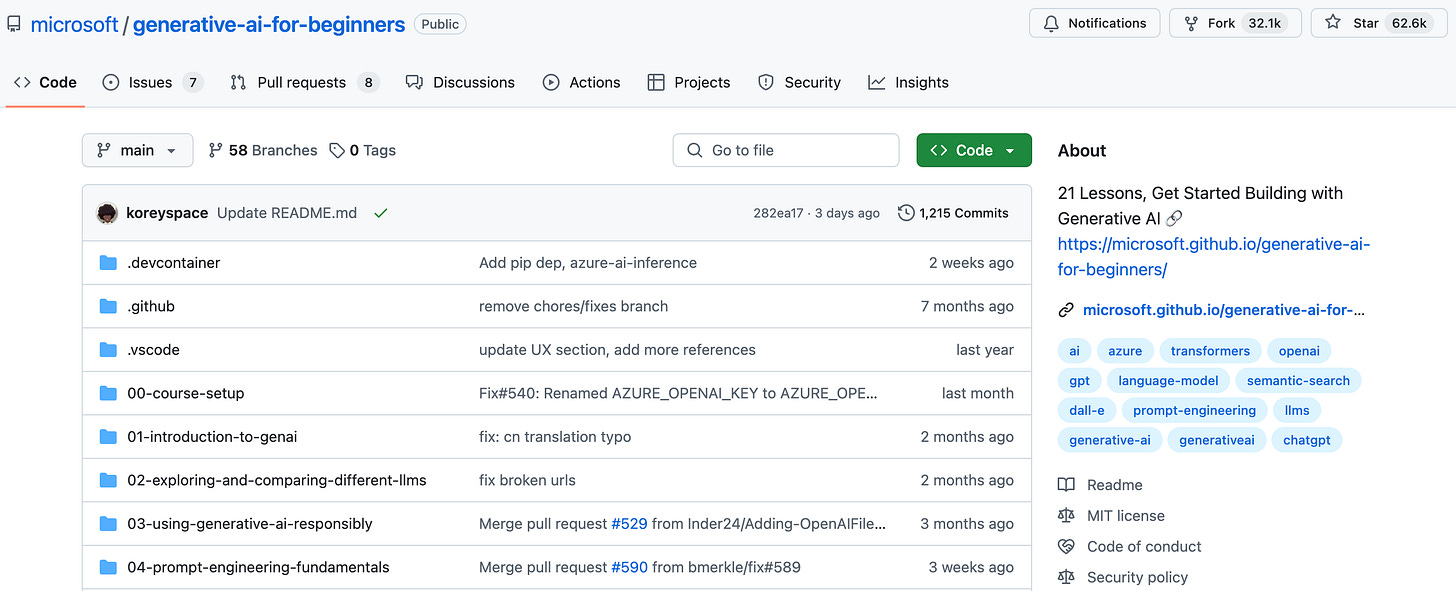
Task: Open the bold microsoft.github.io/generative-ai-for-... link
Action: [1223, 310]
